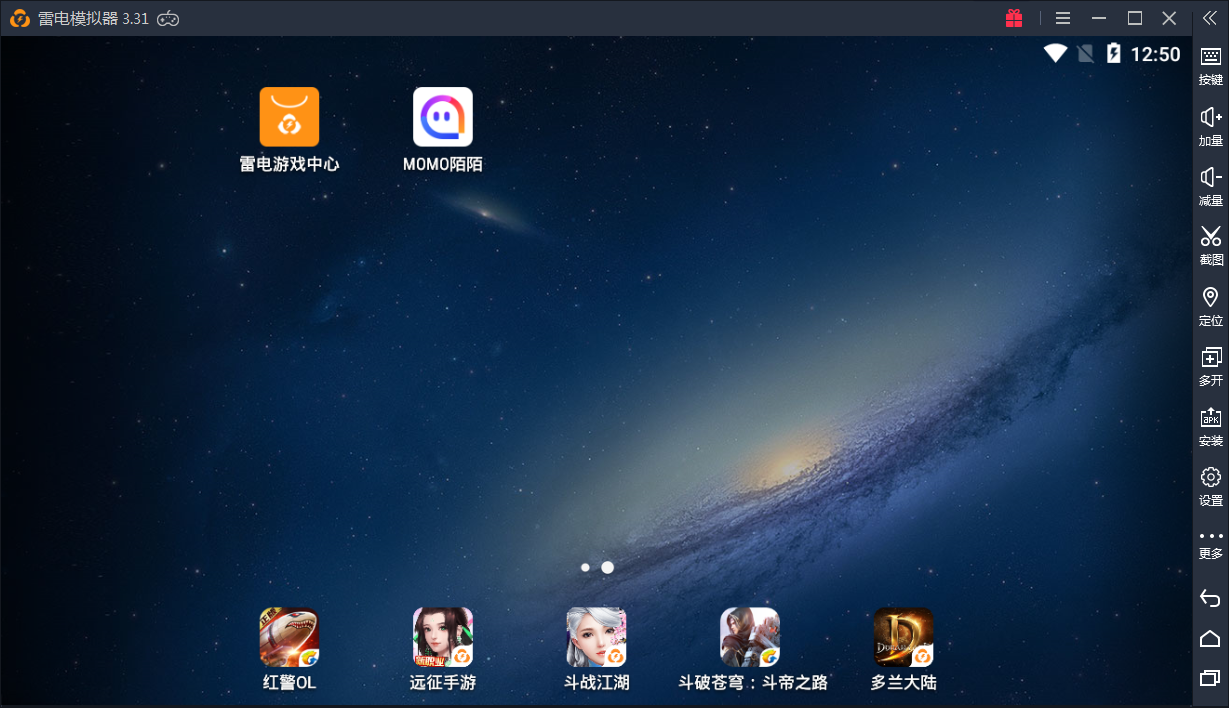1229x708 pixels.
Task: Open the hamburger menu in title bar
Action: pyautogui.click(x=1062, y=17)
